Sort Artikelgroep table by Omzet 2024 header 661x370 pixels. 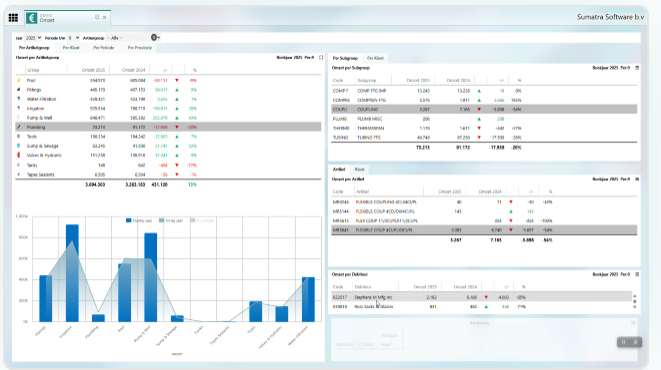coord(133,70)
